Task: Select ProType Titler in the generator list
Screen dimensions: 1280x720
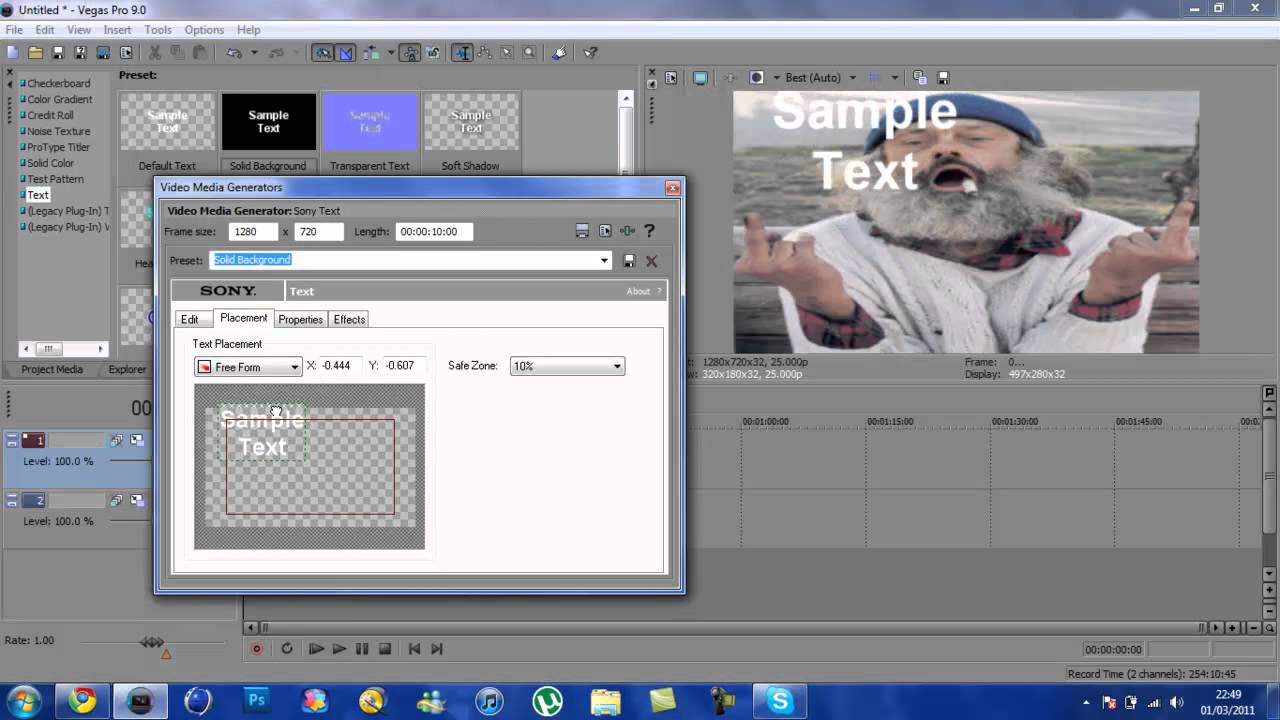Action: (x=58, y=147)
